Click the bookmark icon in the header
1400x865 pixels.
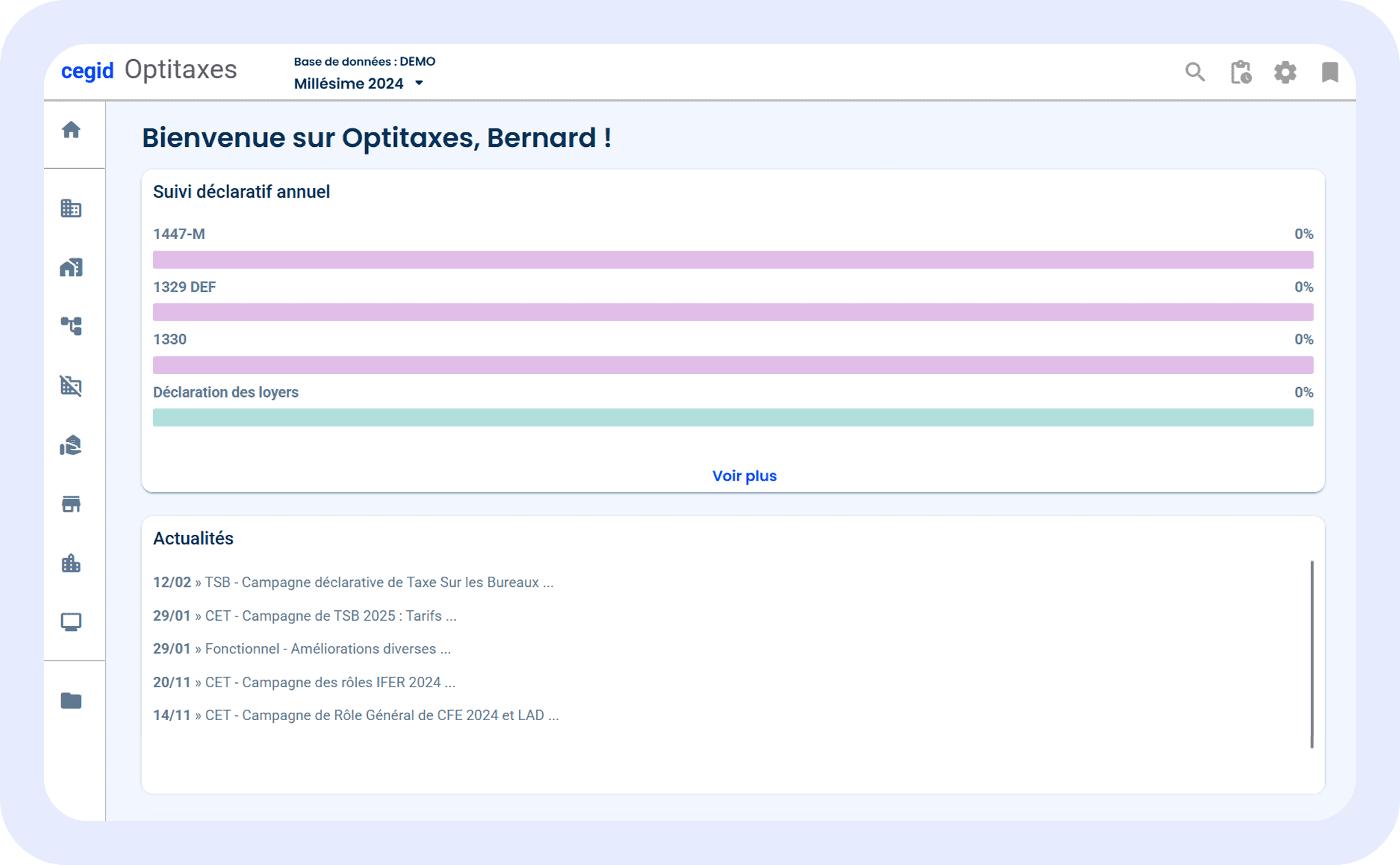1330,72
